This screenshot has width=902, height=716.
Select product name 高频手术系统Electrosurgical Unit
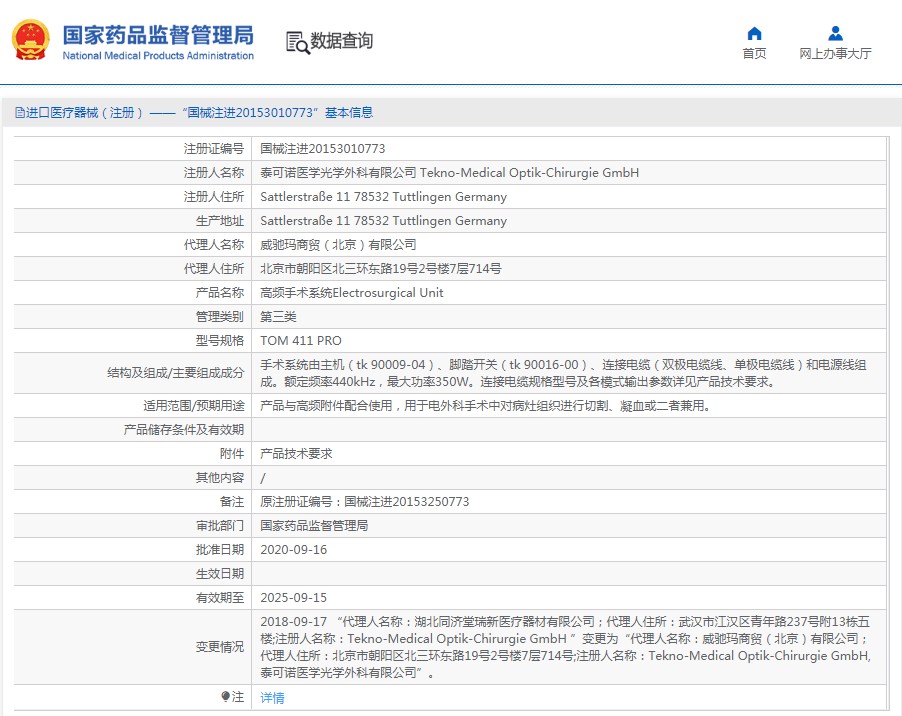coord(351,293)
